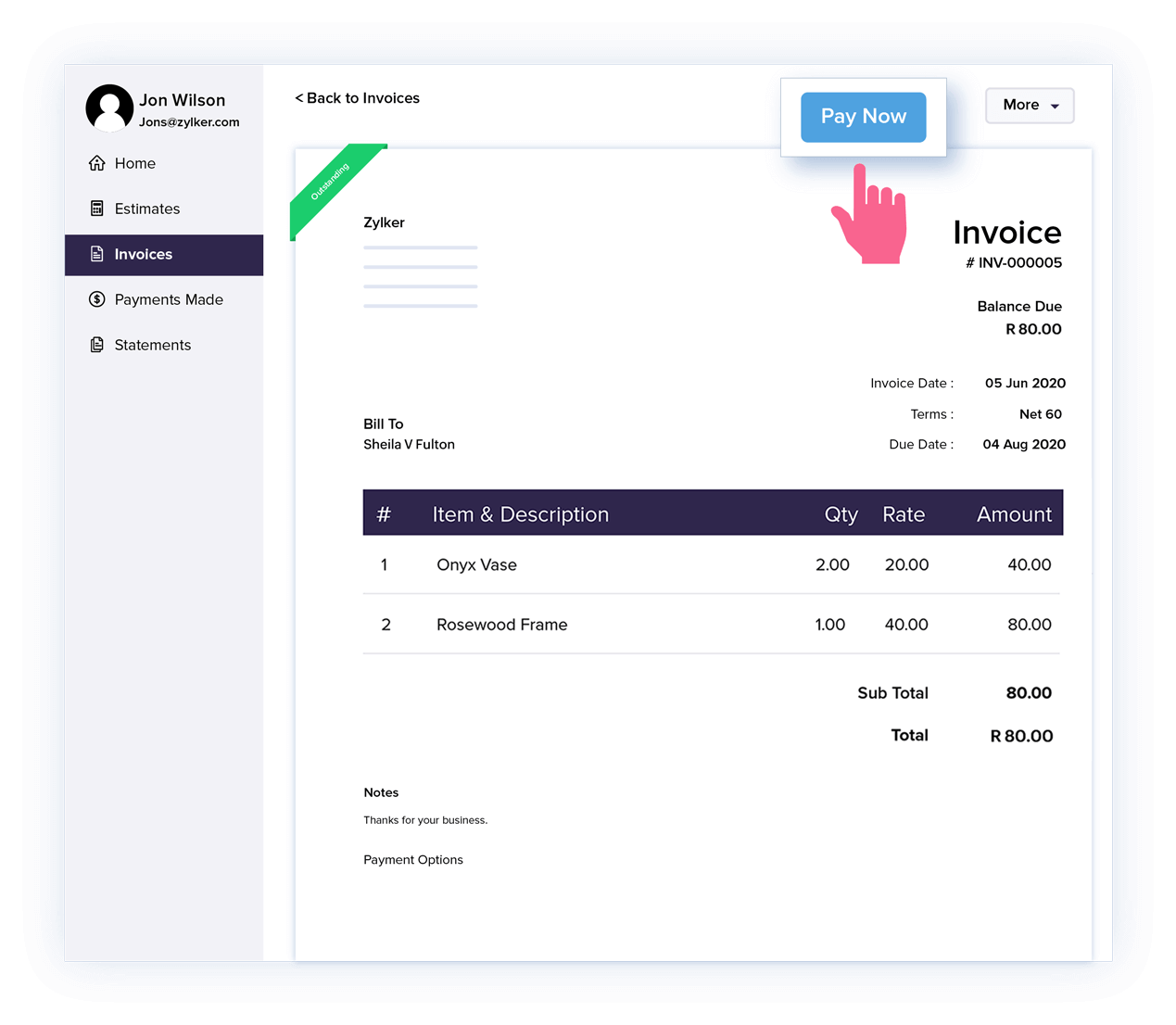The height and width of the screenshot is (1025, 1176).
Task: Select the Rosewood Frame line item
Action: tap(501, 625)
